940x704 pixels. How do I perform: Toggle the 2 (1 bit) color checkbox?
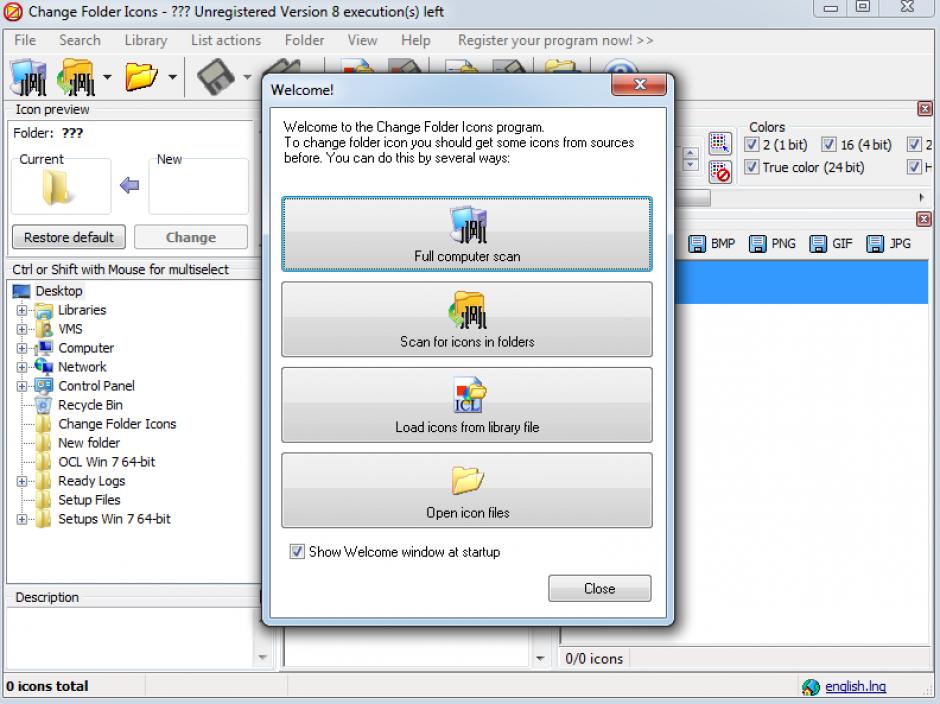click(752, 145)
